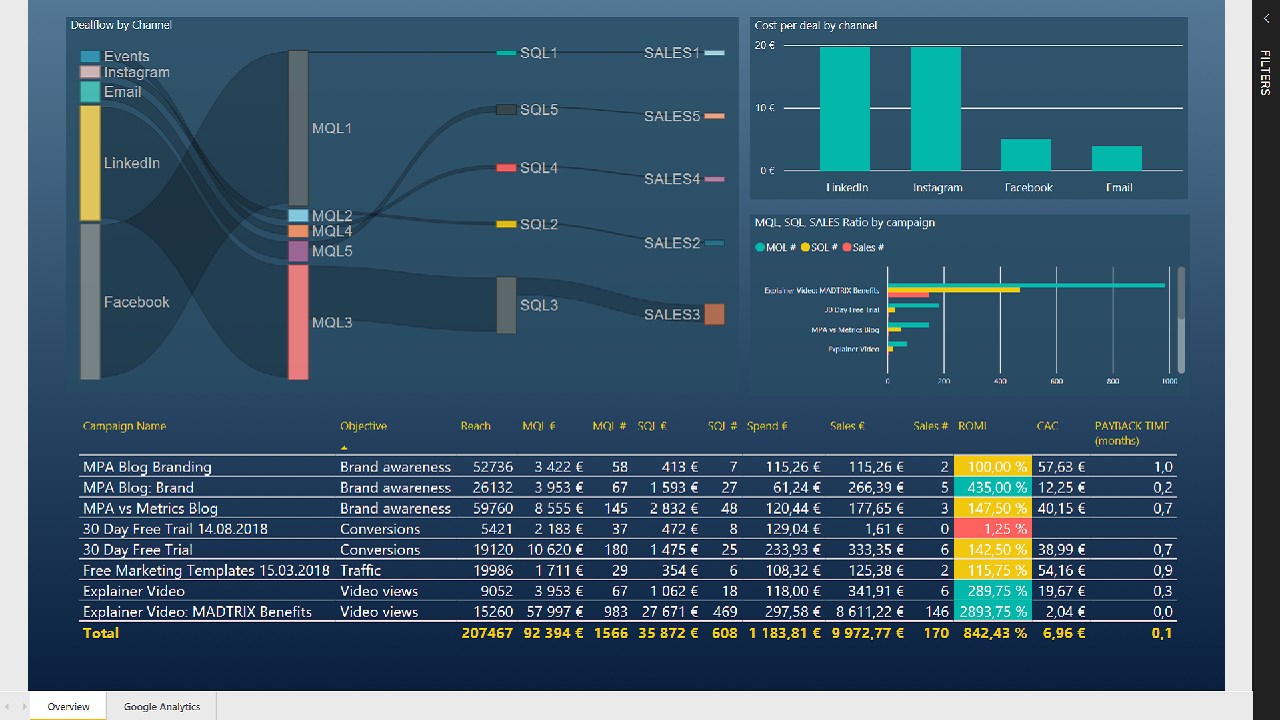Click the Spend € column header

pos(767,426)
